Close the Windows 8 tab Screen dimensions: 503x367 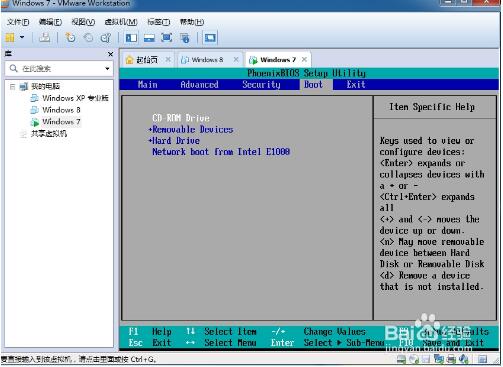(x=236, y=59)
